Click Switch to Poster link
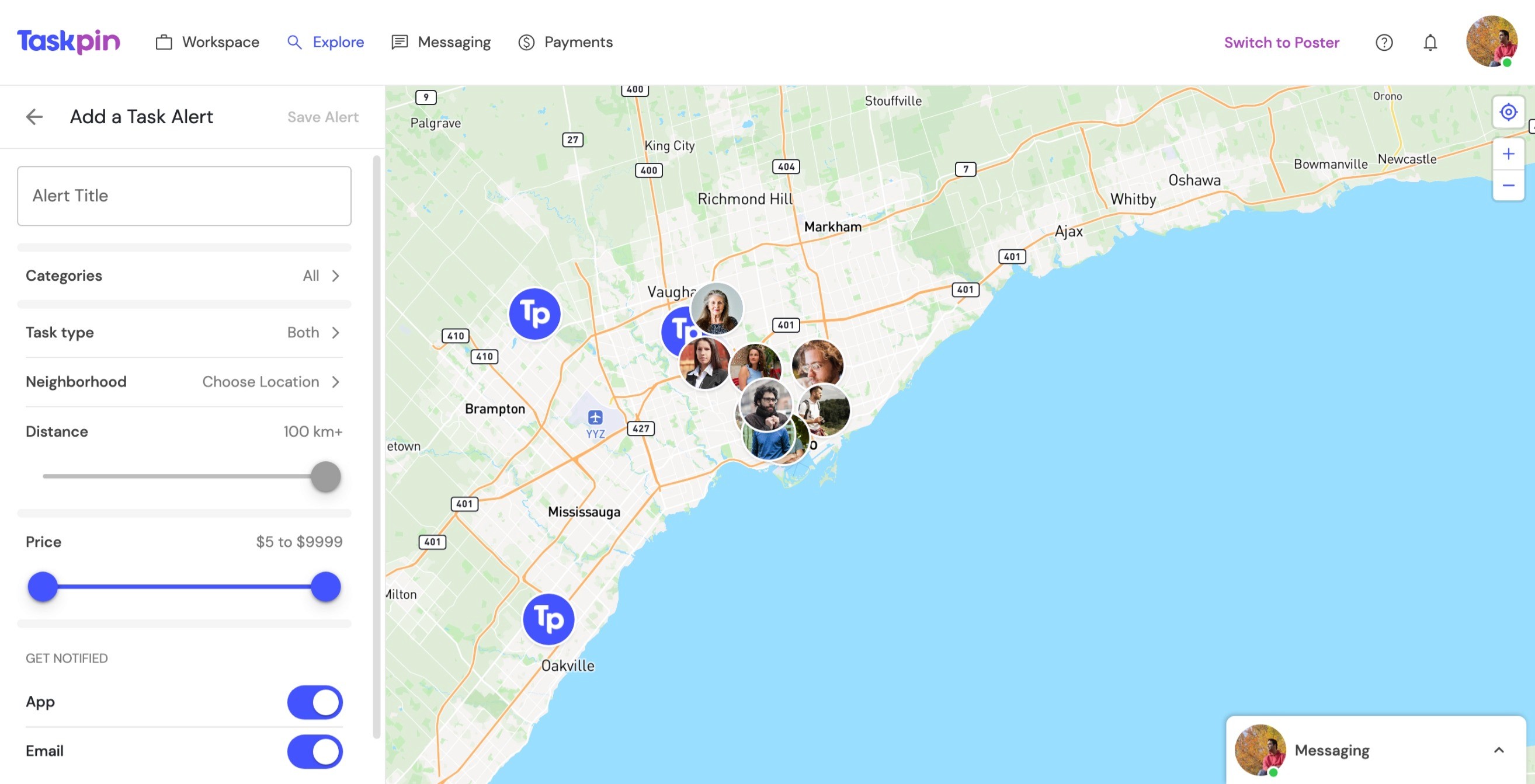Screen dimensions: 1535x784 click(1281, 42)
